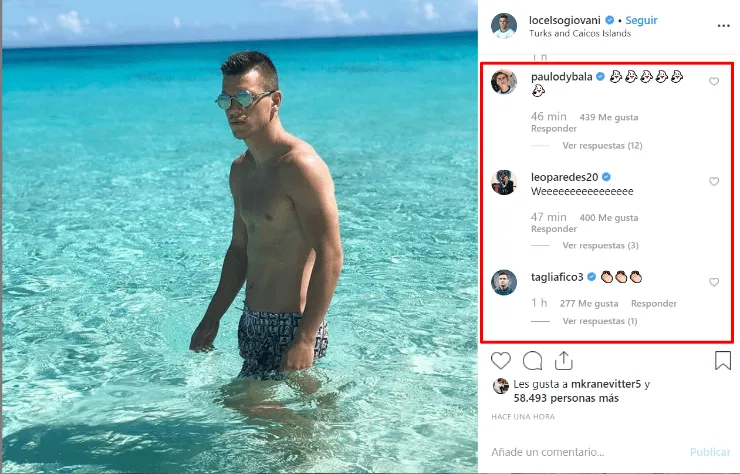Save post with bookmark icon
740x474 pixels.
point(722,360)
